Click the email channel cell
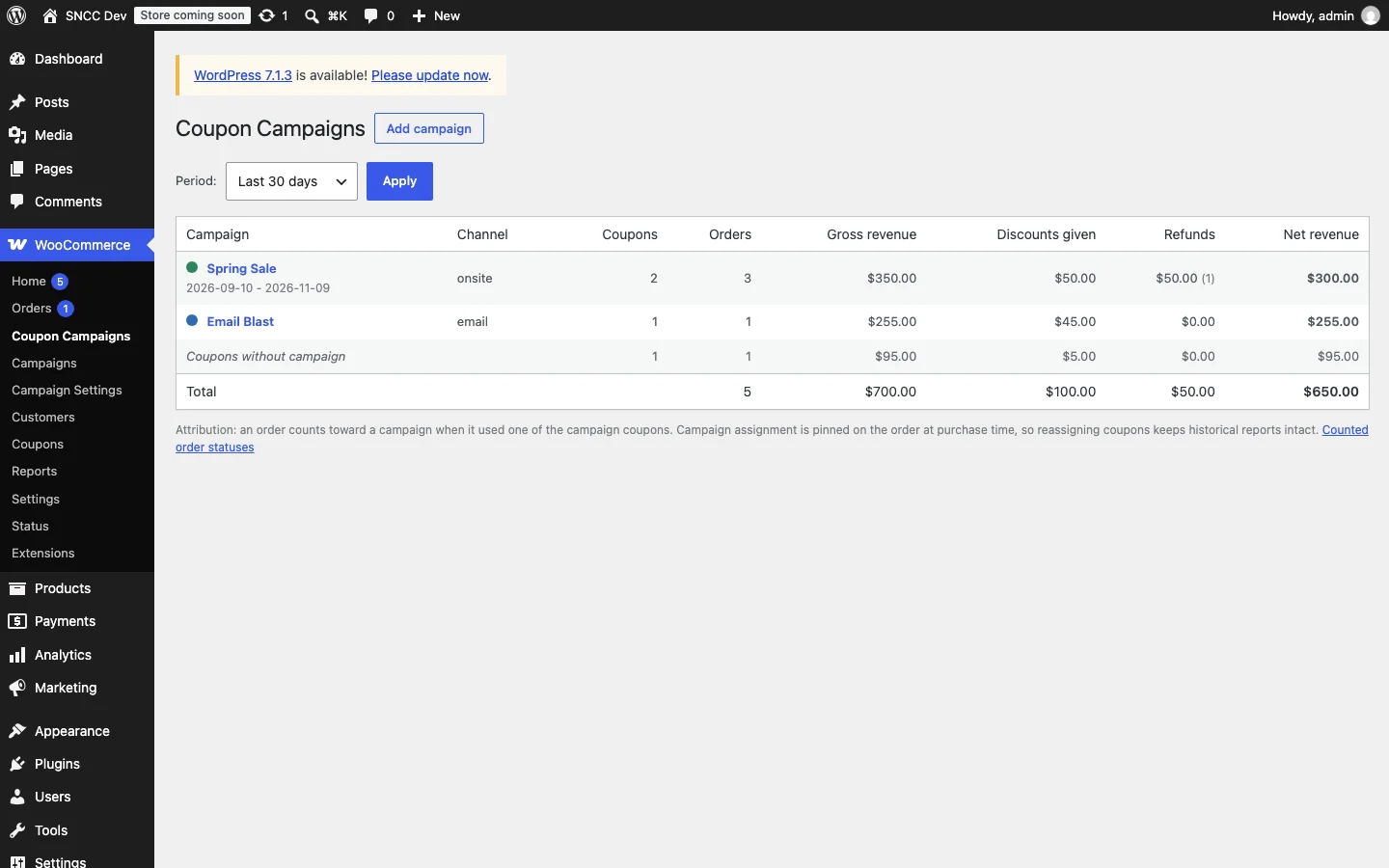This screenshot has height=868, width=1389. tap(473, 321)
